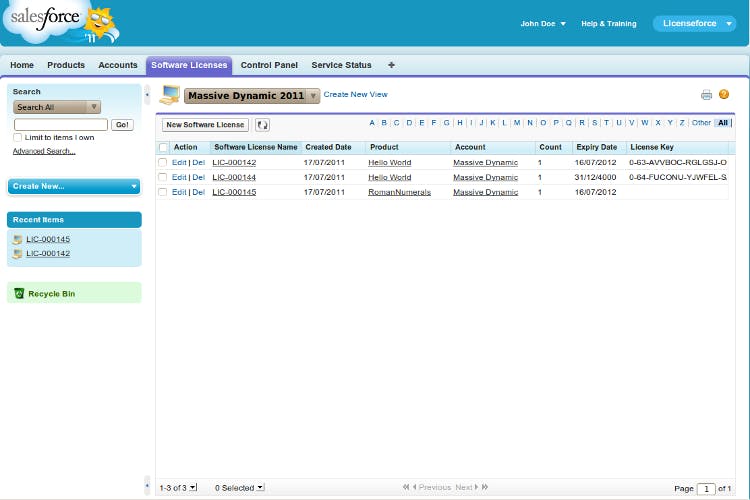The width and height of the screenshot is (750, 500).
Task: Select the Software Licenses tab
Action: pyautogui.click(x=189, y=65)
